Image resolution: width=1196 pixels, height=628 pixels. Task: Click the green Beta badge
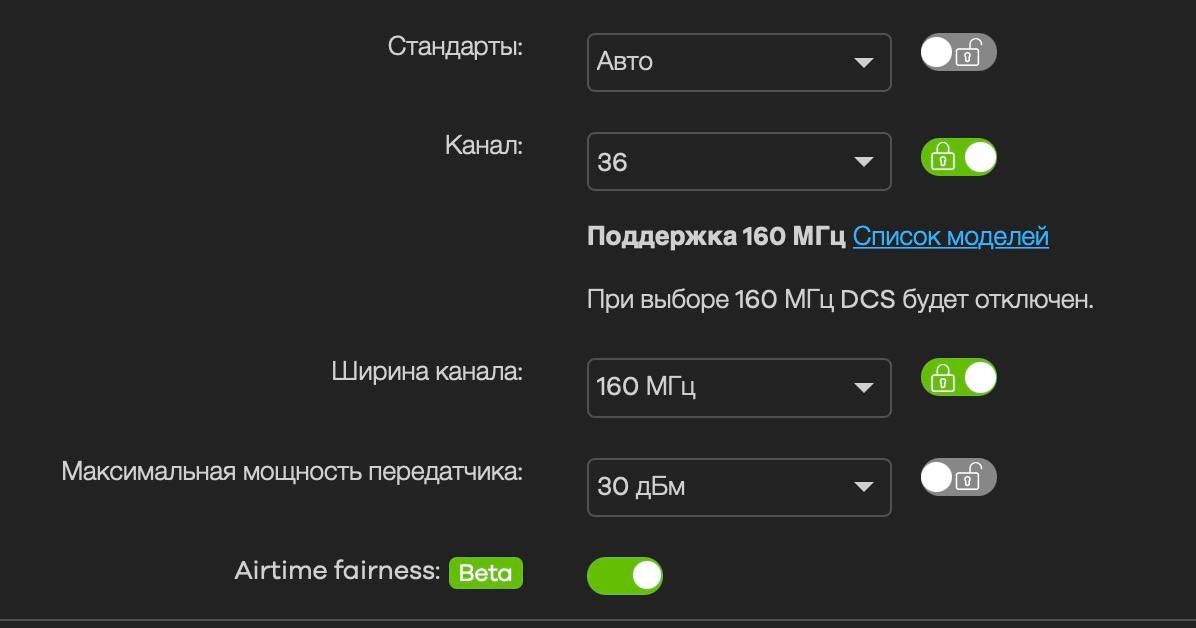click(x=485, y=573)
